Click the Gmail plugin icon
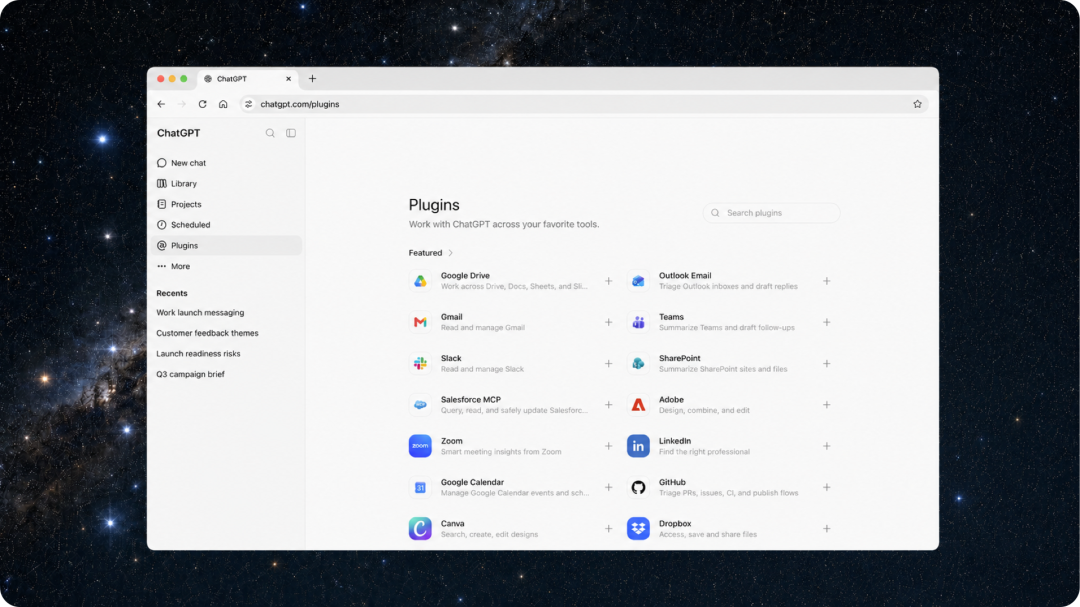 click(420, 322)
